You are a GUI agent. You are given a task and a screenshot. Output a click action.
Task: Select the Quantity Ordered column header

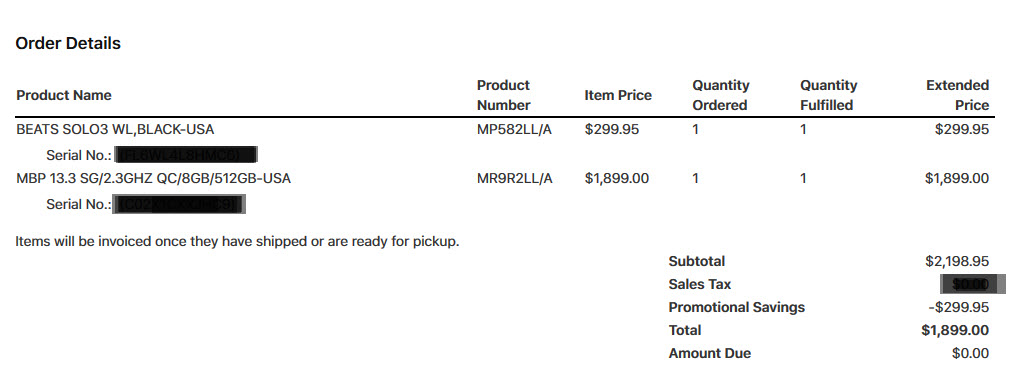721,95
